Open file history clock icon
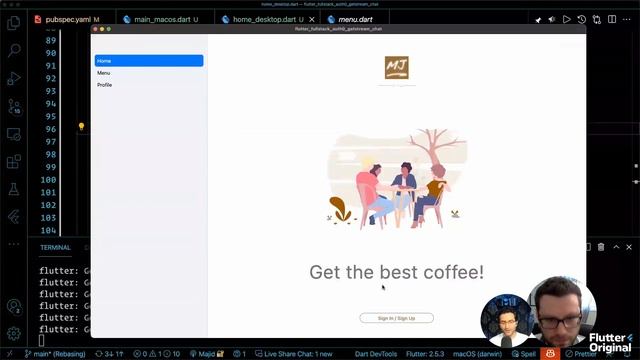This screenshot has width=640, height=360. (x=582, y=19)
